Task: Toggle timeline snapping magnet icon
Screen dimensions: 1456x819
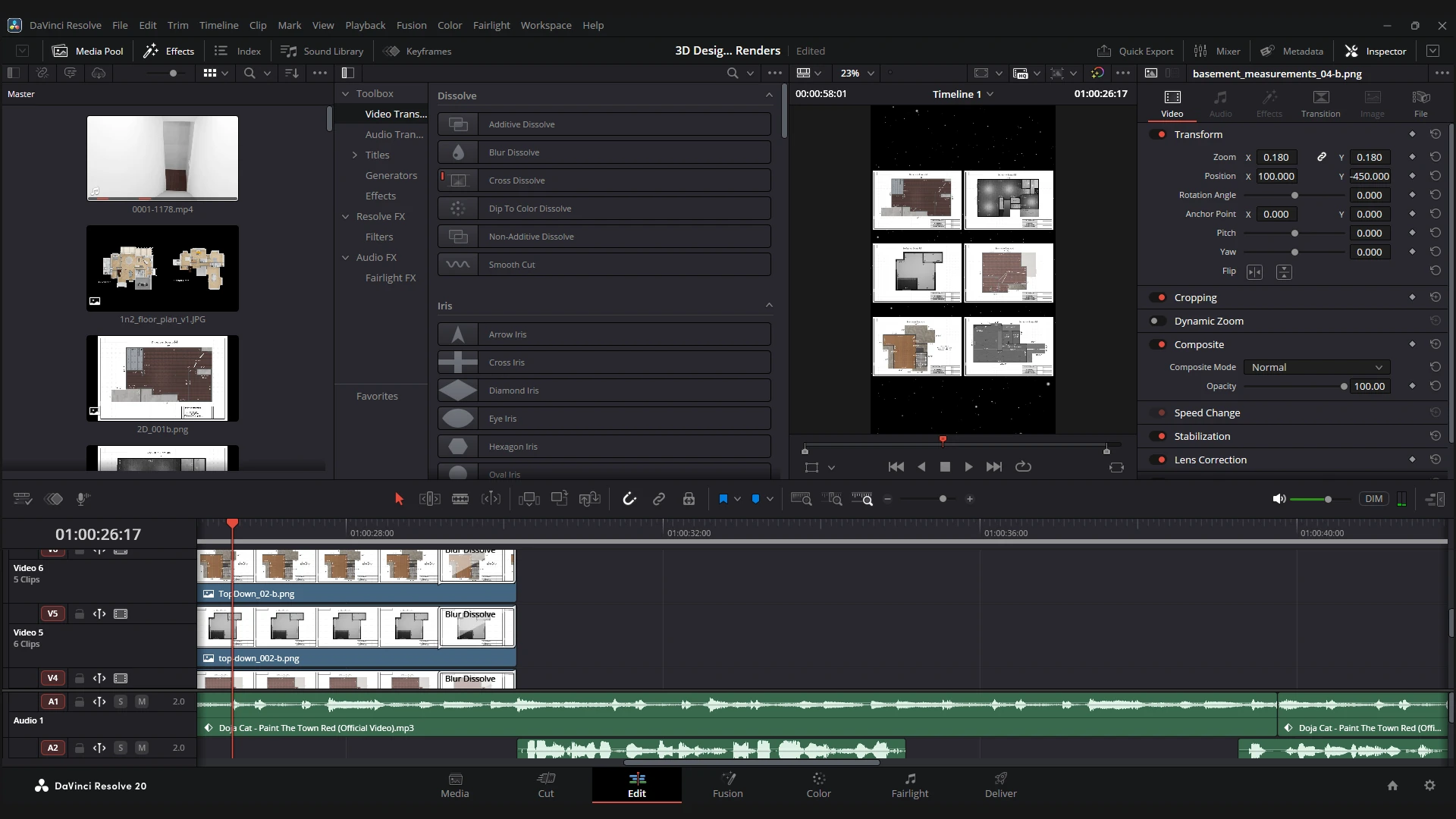Action: [x=629, y=499]
